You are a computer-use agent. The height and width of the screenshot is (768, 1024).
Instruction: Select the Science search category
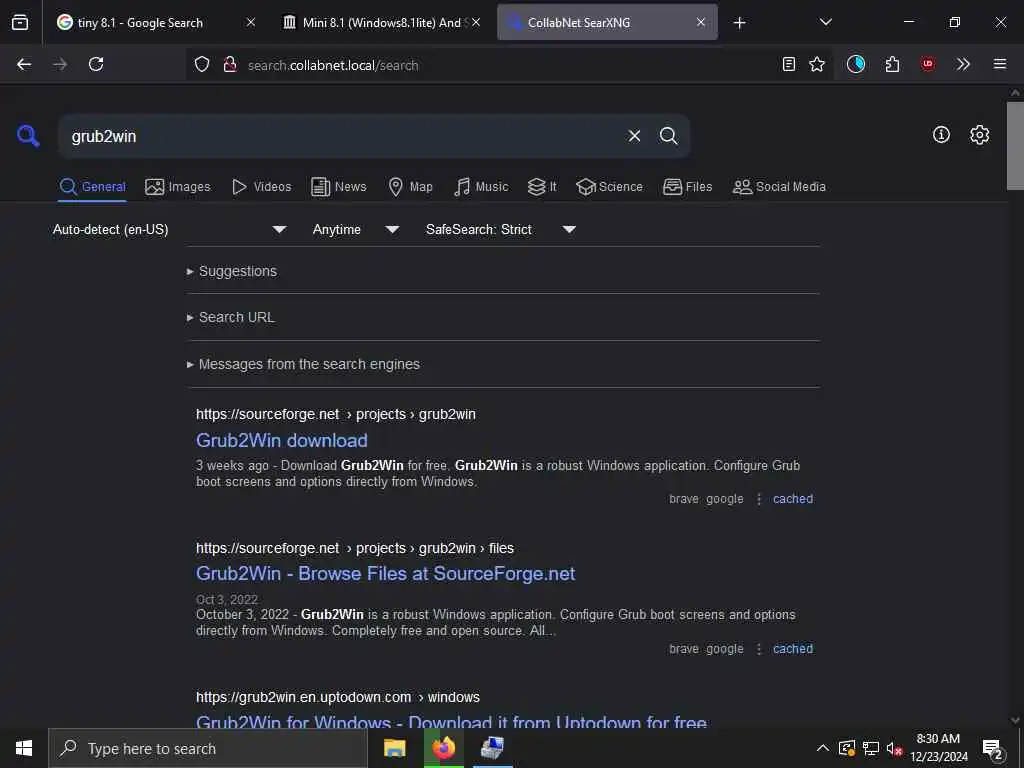coord(609,187)
